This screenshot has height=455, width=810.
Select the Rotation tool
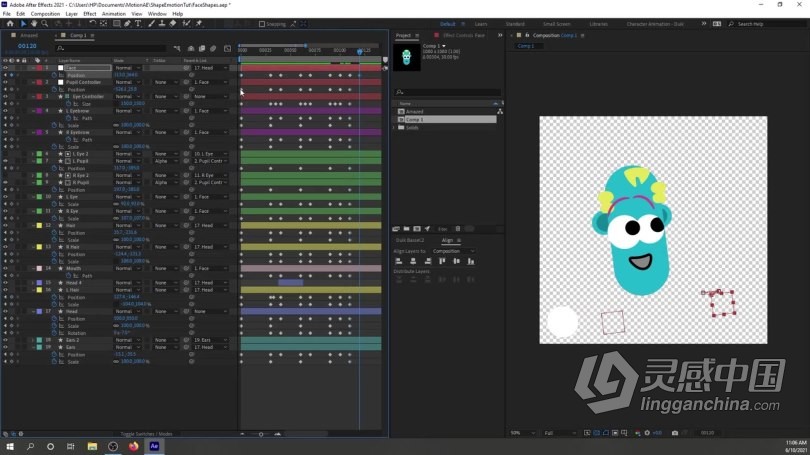[x=92, y=24]
